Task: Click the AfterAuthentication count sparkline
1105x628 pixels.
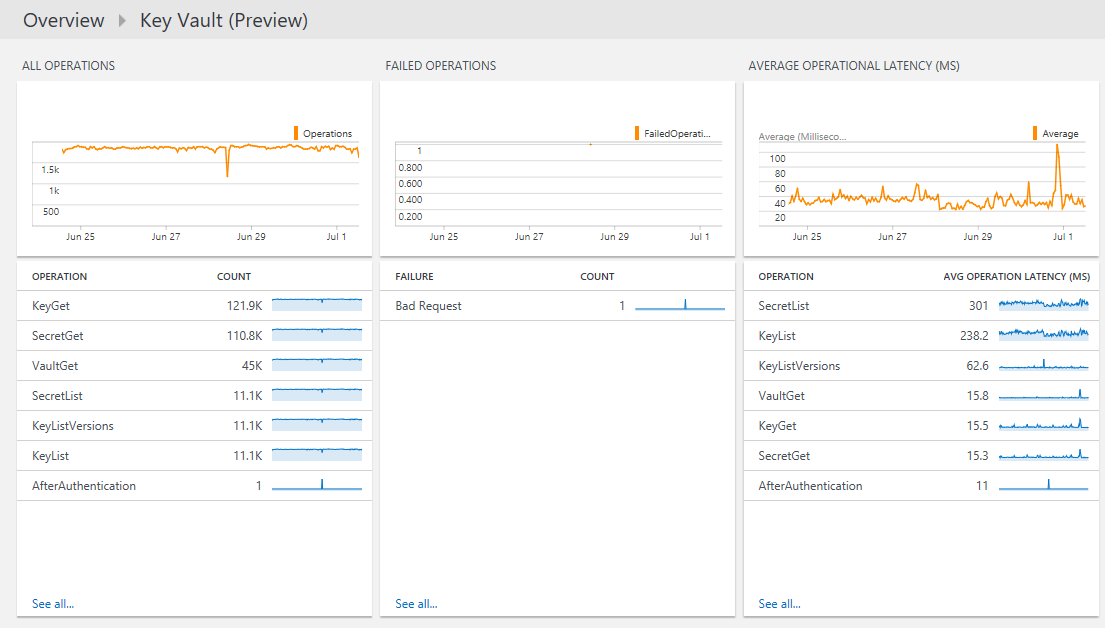Action: coord(317,485)
